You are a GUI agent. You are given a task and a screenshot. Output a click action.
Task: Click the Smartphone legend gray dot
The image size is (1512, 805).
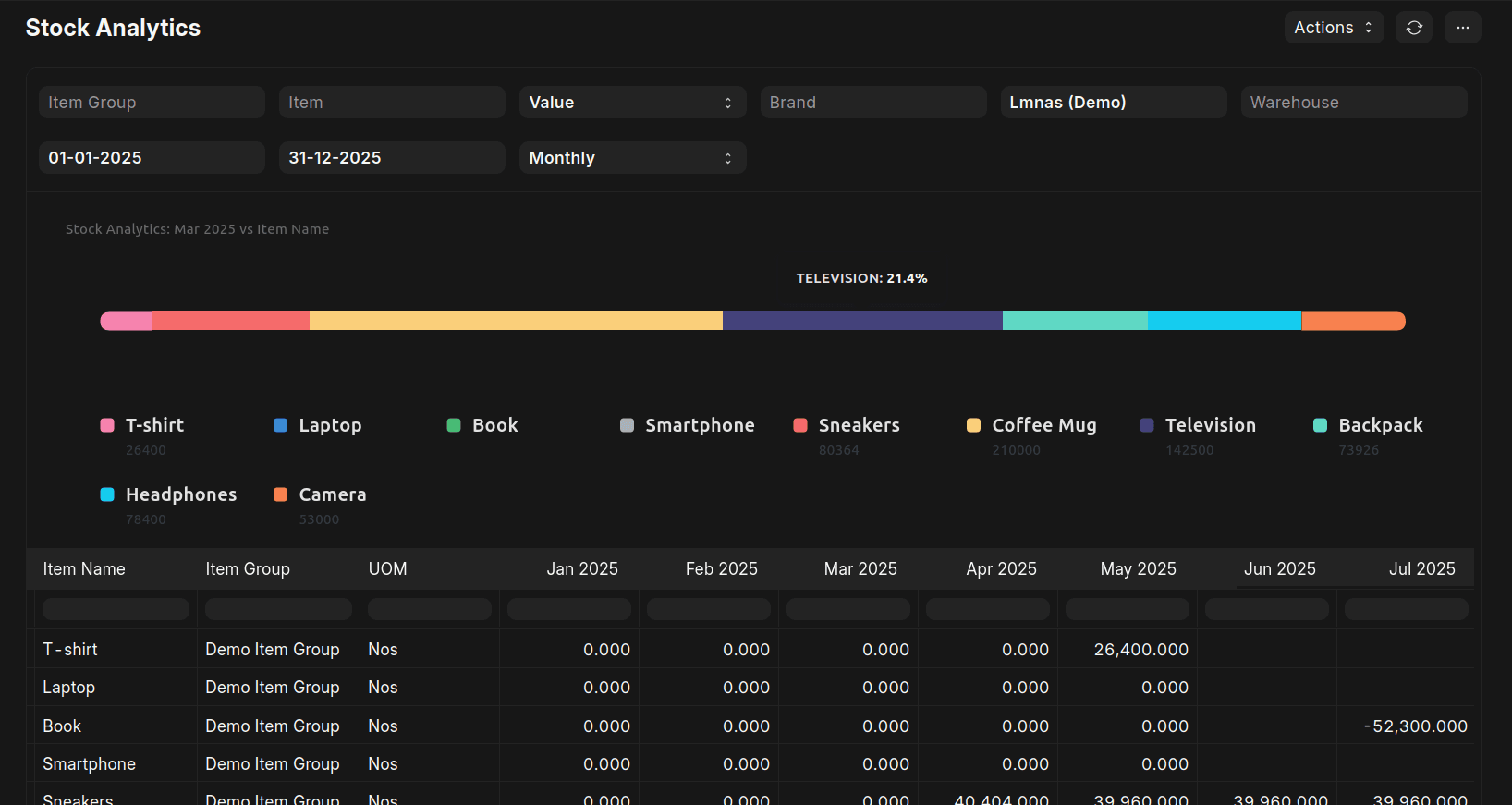point(627,425)
